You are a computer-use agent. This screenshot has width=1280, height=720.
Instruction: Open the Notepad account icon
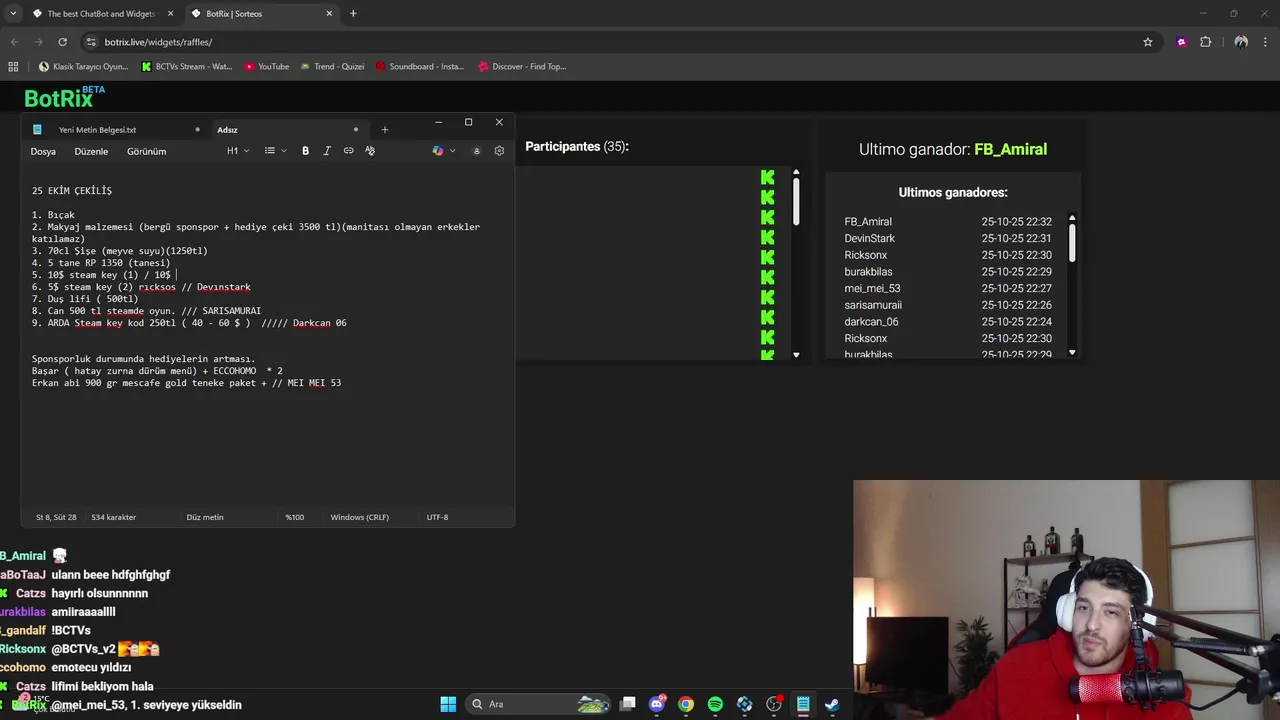click(476, 151)
